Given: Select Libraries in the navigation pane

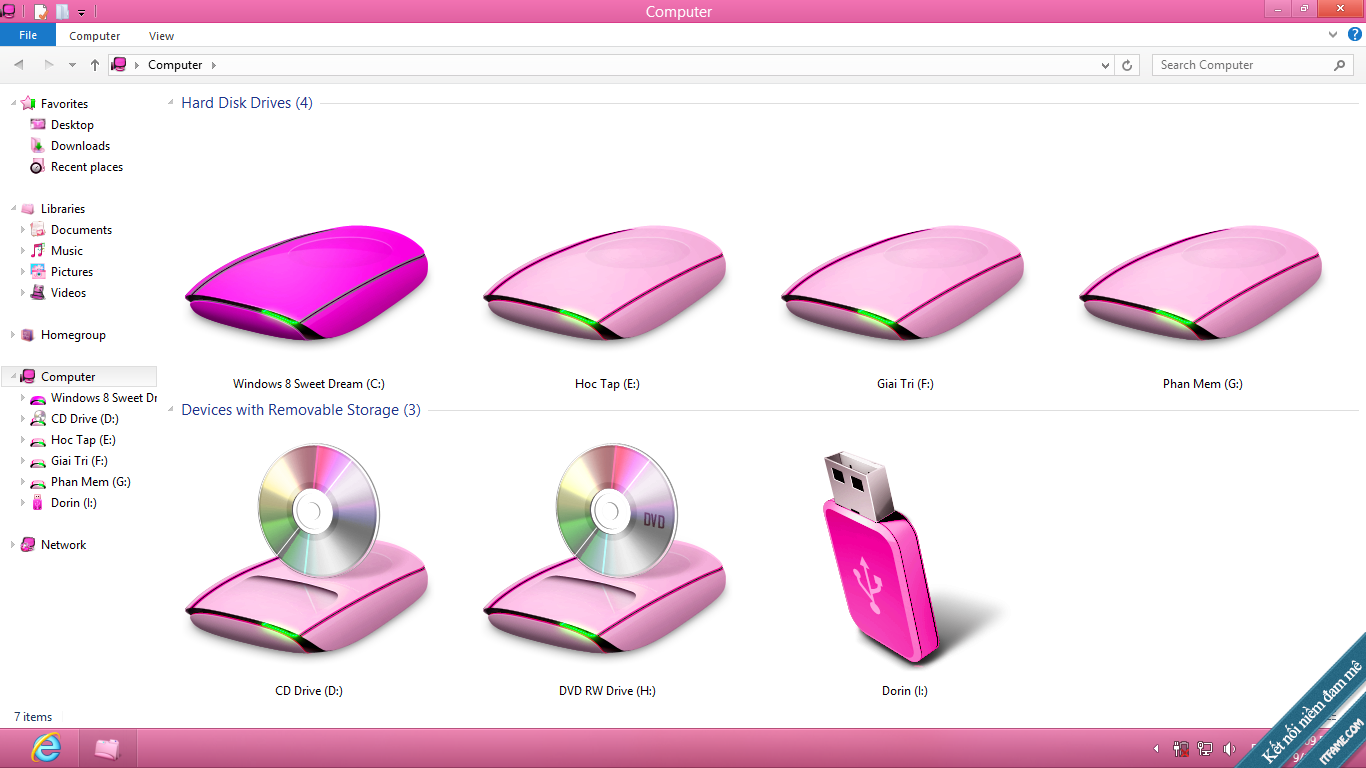Looking at the screenshot, I should click(x=62, y=209).
